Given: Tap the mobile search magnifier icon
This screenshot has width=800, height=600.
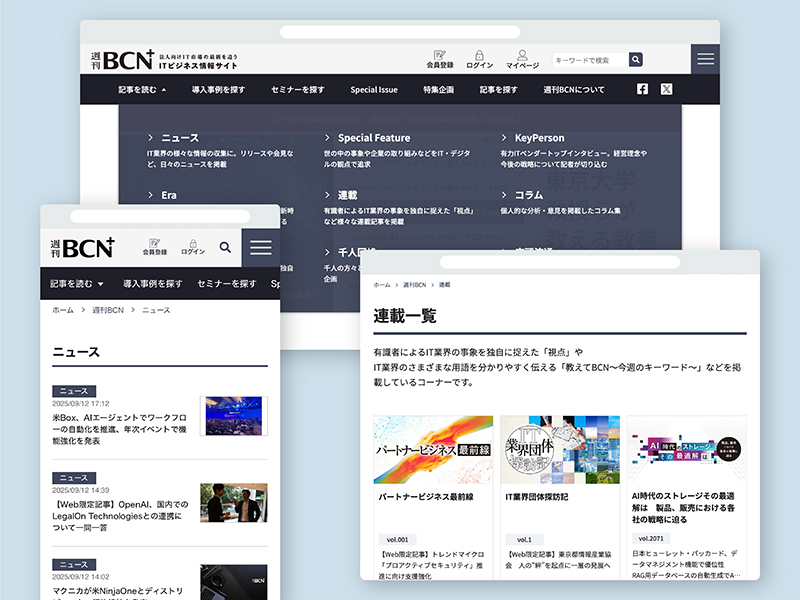Looking at the screenshot, I should 225,247.
